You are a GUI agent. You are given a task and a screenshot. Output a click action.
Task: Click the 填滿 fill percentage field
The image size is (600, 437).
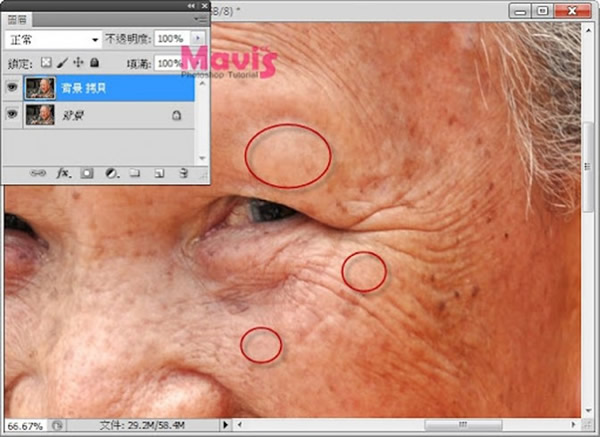[169, 62]
